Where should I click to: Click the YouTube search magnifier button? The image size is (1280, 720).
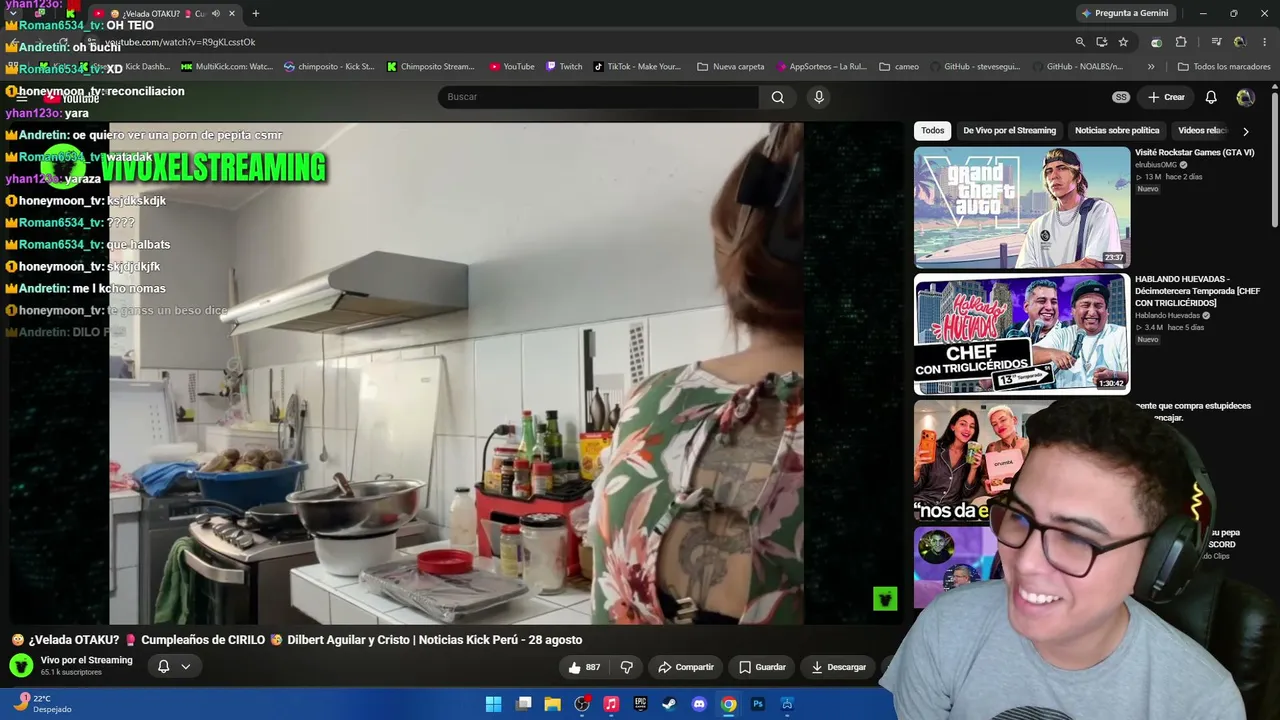(778, 97)
